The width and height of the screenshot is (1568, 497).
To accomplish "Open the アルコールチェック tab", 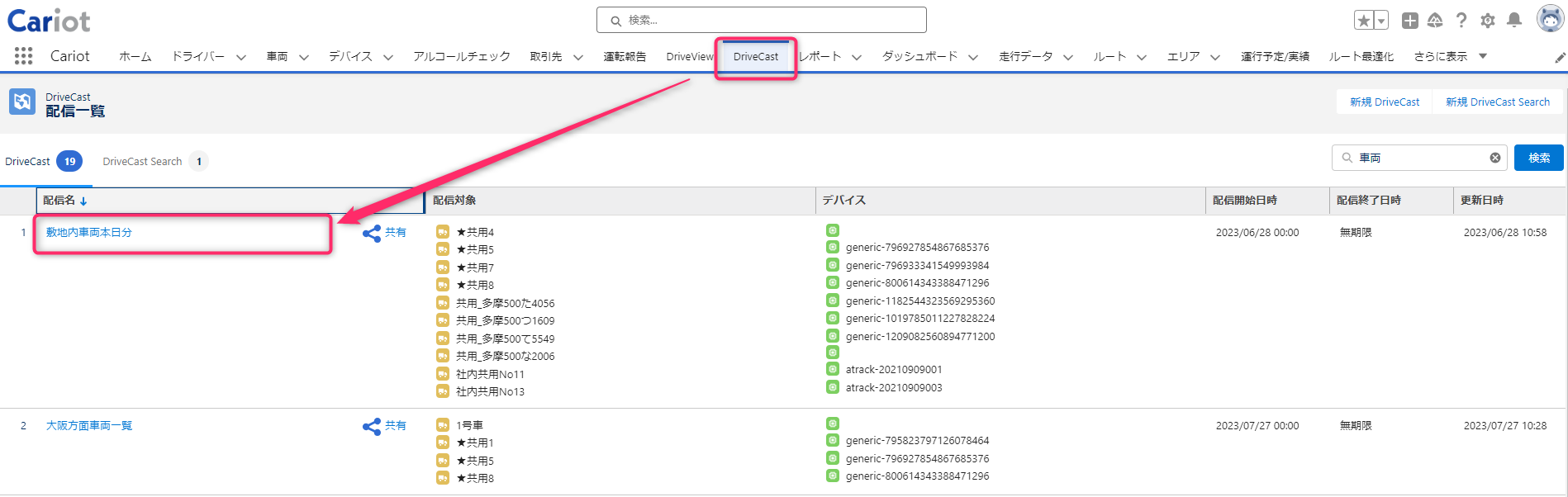I will point(462,56).
